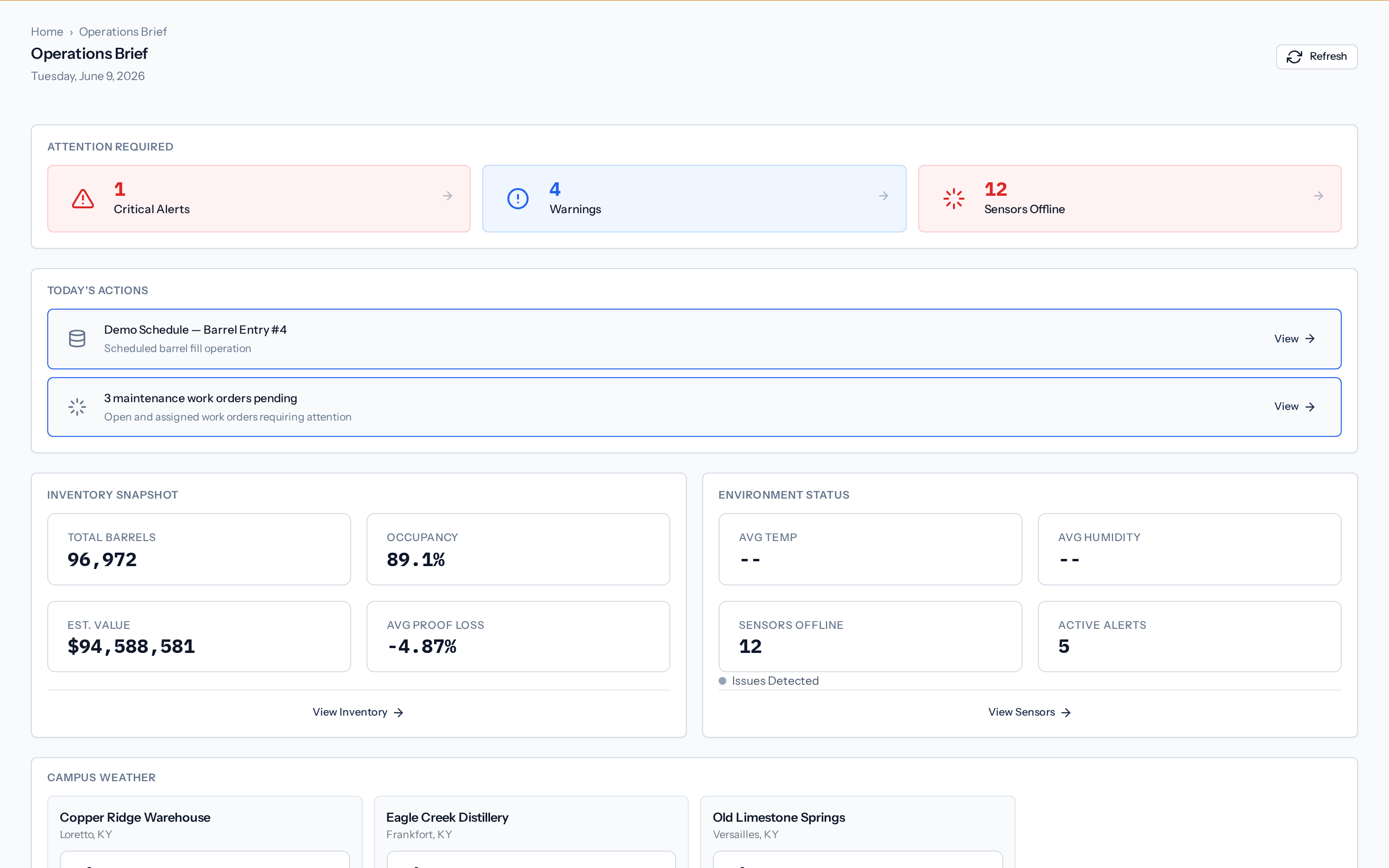This screenshot has height=868, width=1389.
Task: Click the Old Limestone Springs heading
Action: [779, 817]
